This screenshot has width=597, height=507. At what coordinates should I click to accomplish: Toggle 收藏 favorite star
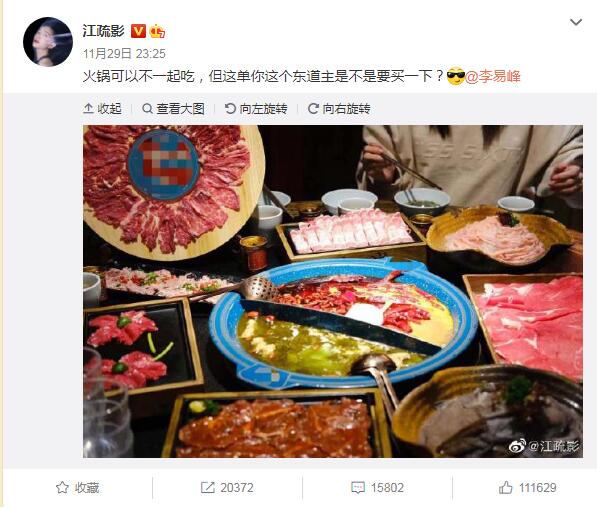(78, 488)
